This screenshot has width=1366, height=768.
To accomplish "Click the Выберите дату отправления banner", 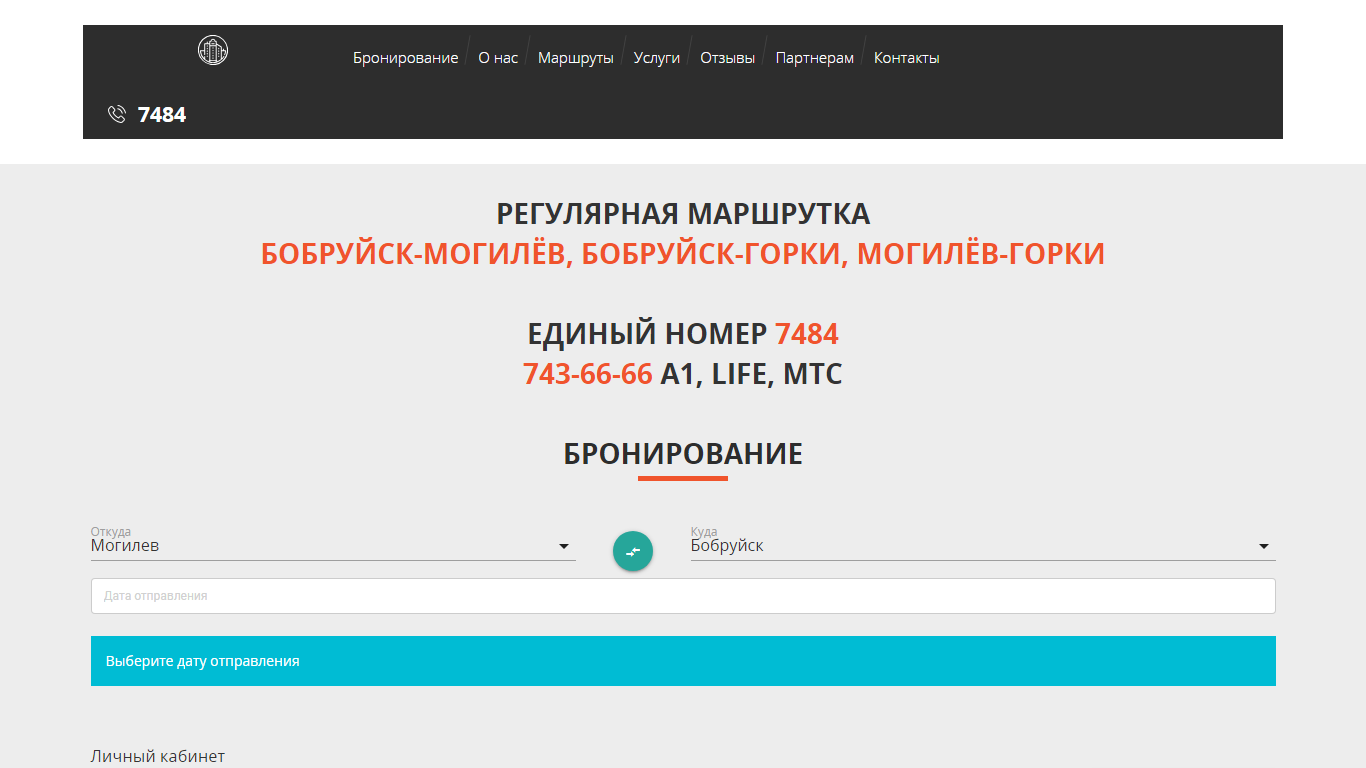I will 683,661.
